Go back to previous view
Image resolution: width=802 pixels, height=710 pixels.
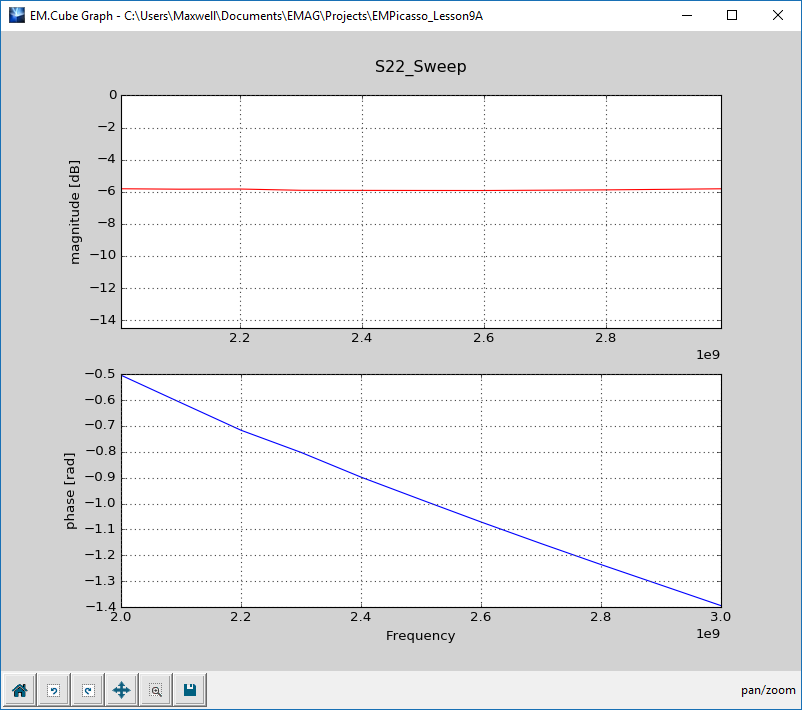pos(54,690)
